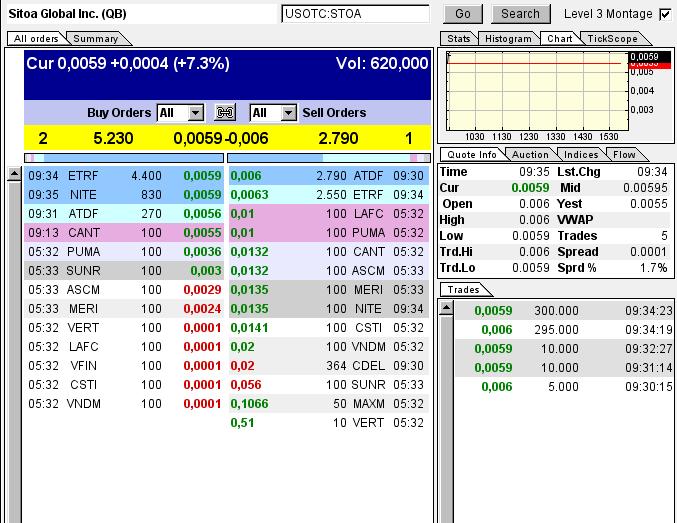Open the Histogram tab

click(x=508, y=38)
